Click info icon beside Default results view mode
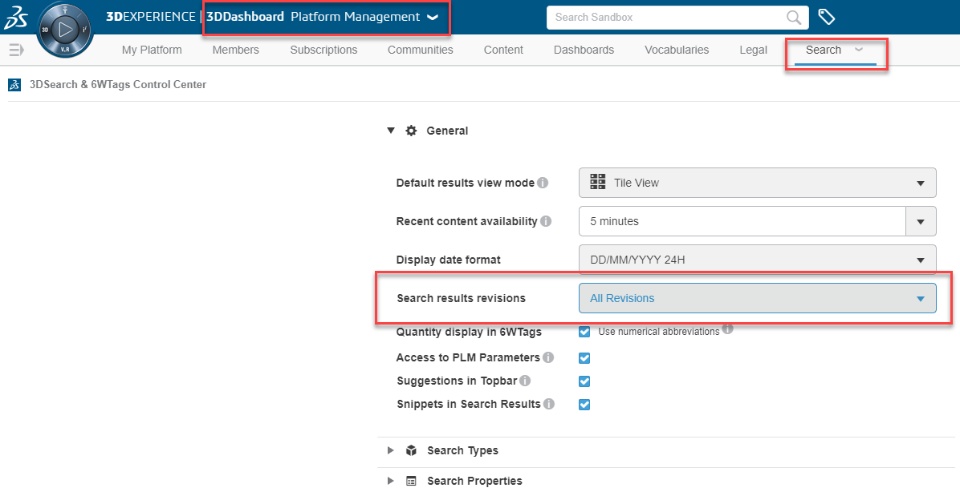The image size is (960, 500). click(x=543, y=183)
